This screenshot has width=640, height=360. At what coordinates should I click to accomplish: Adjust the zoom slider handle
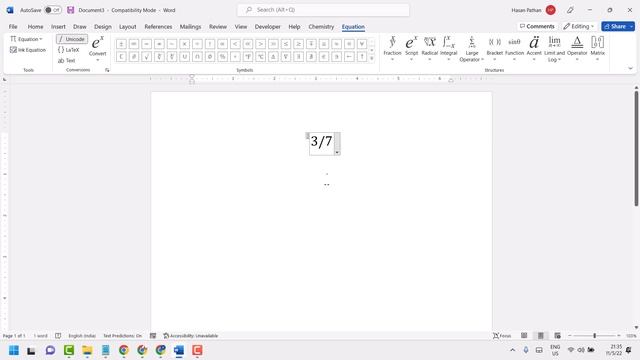pos(595,336)
